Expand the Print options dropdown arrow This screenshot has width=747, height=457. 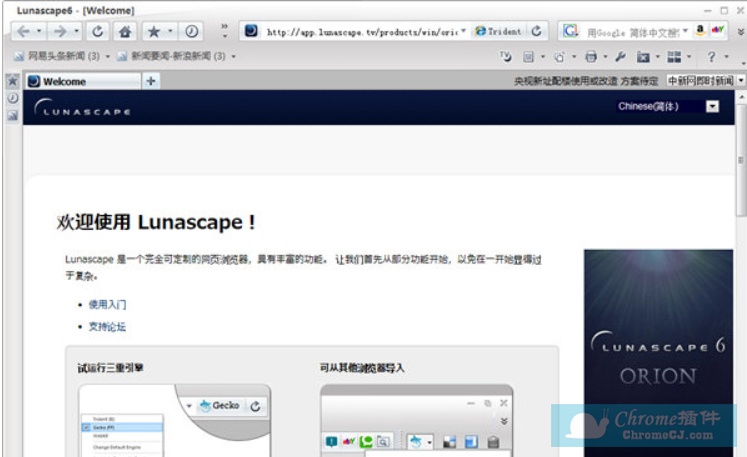tap(605, 57)
